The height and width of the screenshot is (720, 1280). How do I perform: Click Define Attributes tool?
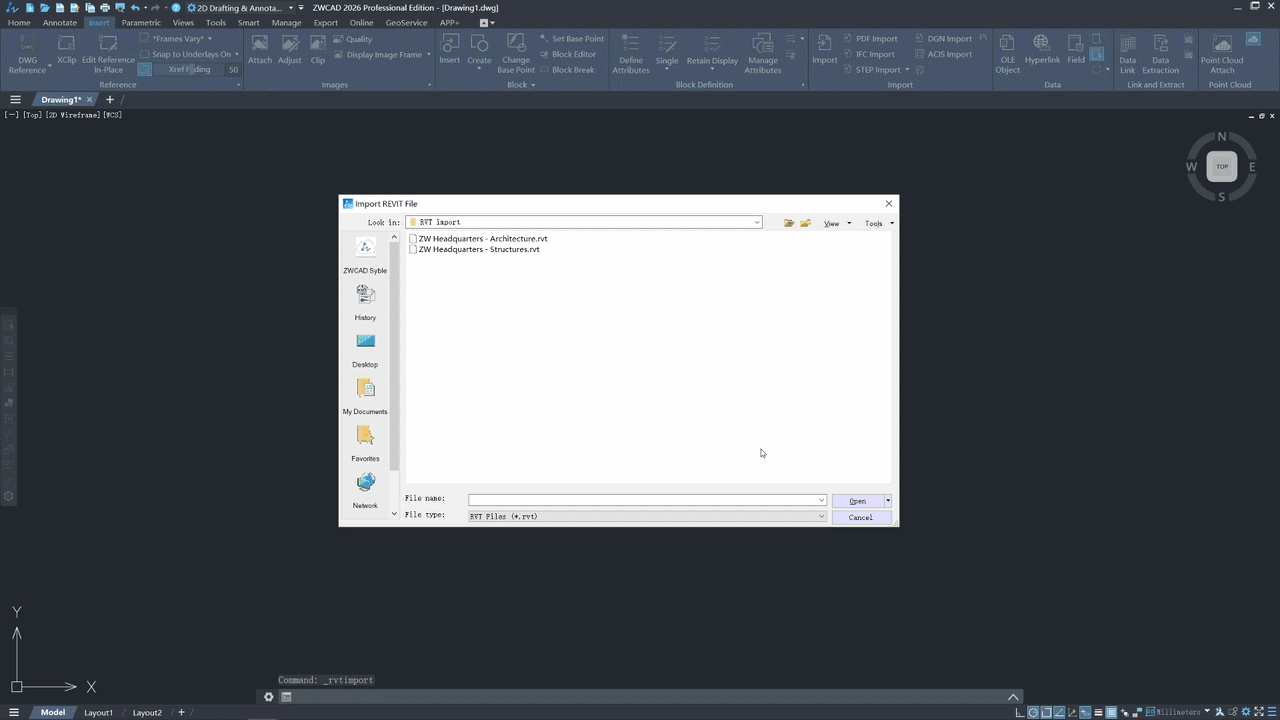631,55
